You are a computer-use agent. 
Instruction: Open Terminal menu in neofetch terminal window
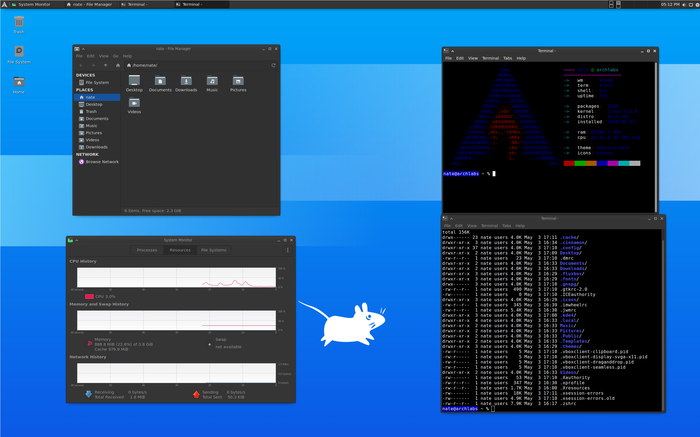[490, 58]
